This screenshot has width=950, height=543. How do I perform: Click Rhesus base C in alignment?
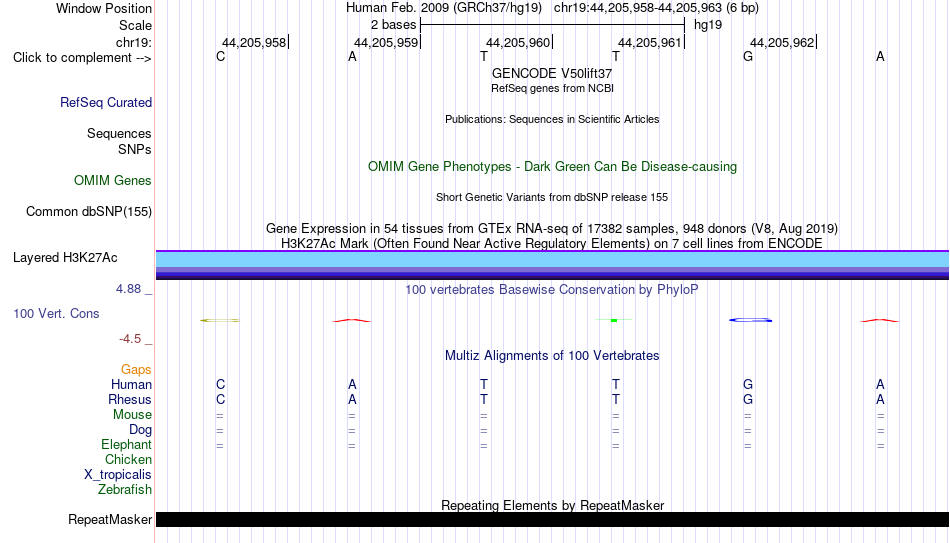(221, 400)
